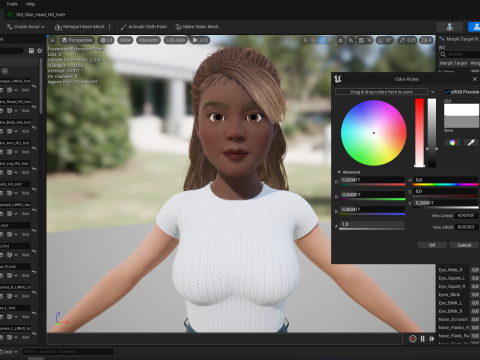Click the Saturation S value field
The height and width of the screenshot is (360, 480).
[x=446, y=191]
